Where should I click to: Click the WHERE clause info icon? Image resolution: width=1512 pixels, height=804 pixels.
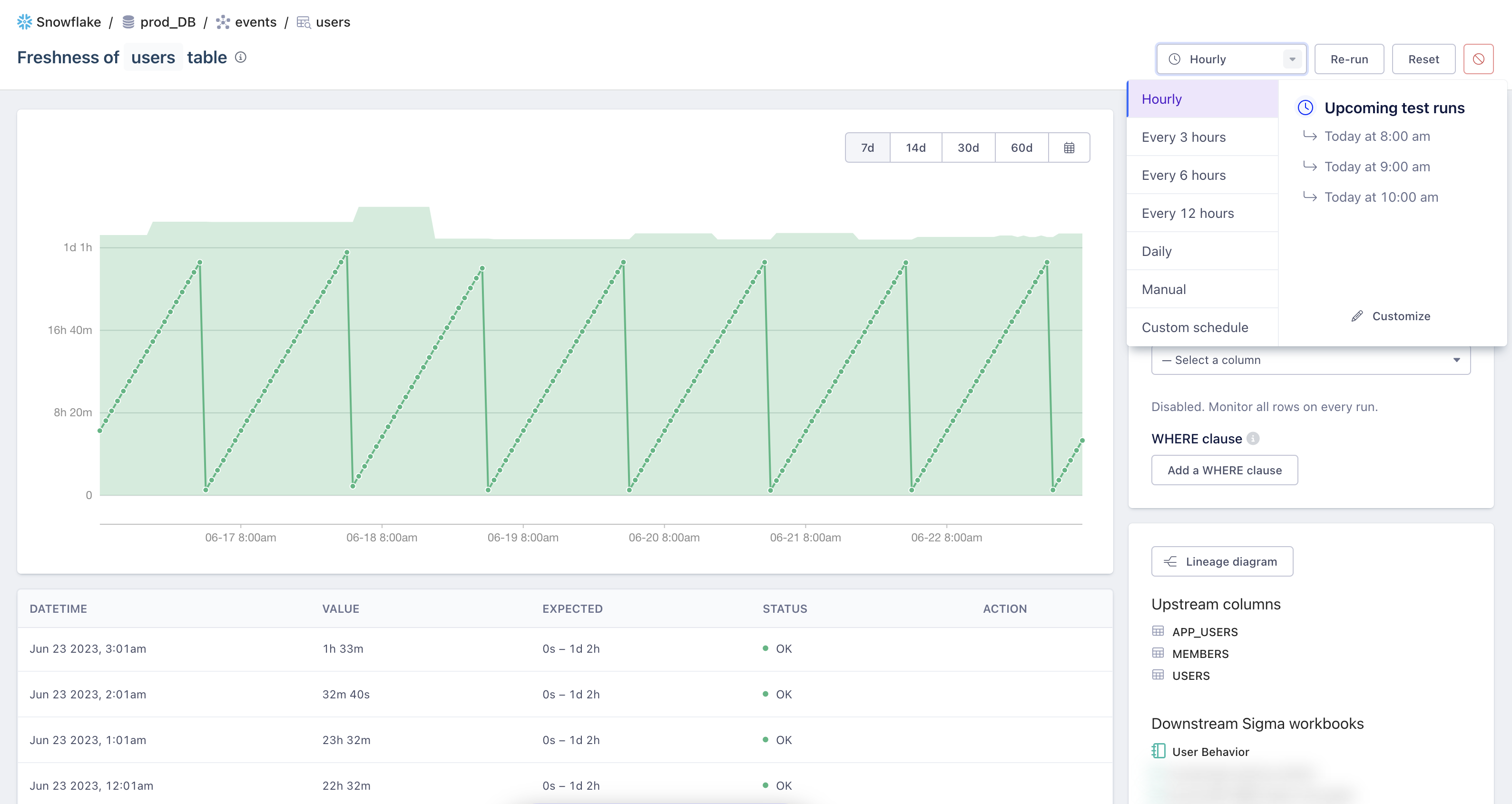[1253, 438]
